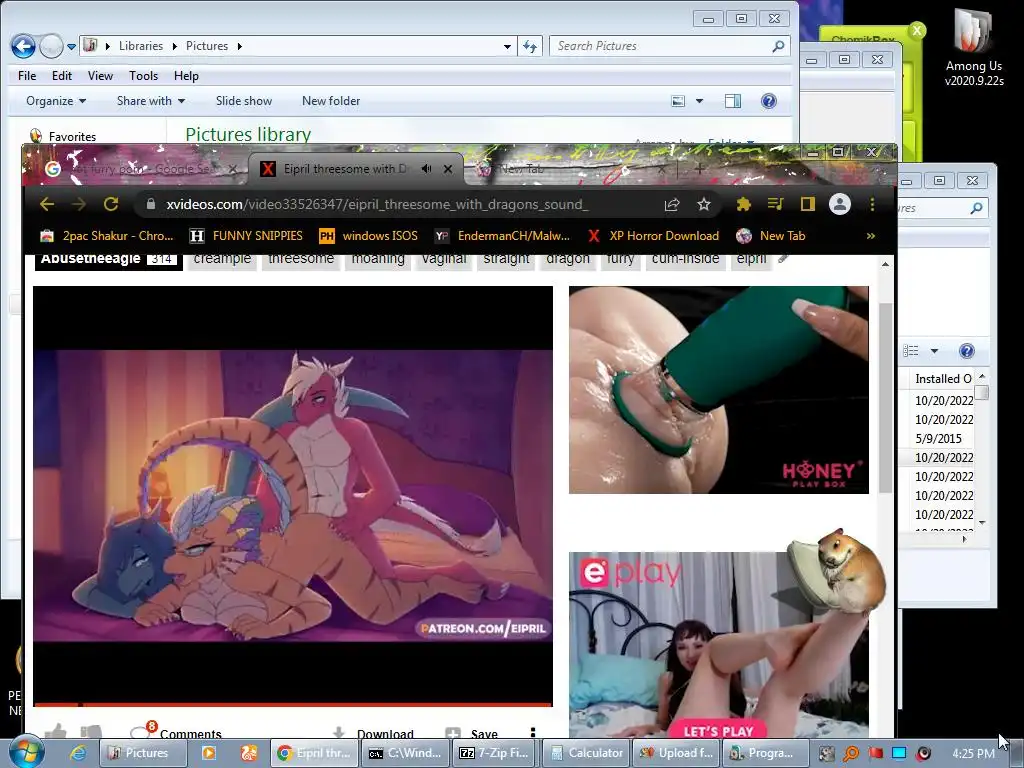Close the active Chrome tab
The width and height of the screenshot is (1024, 768).
(x=448, y=169)
